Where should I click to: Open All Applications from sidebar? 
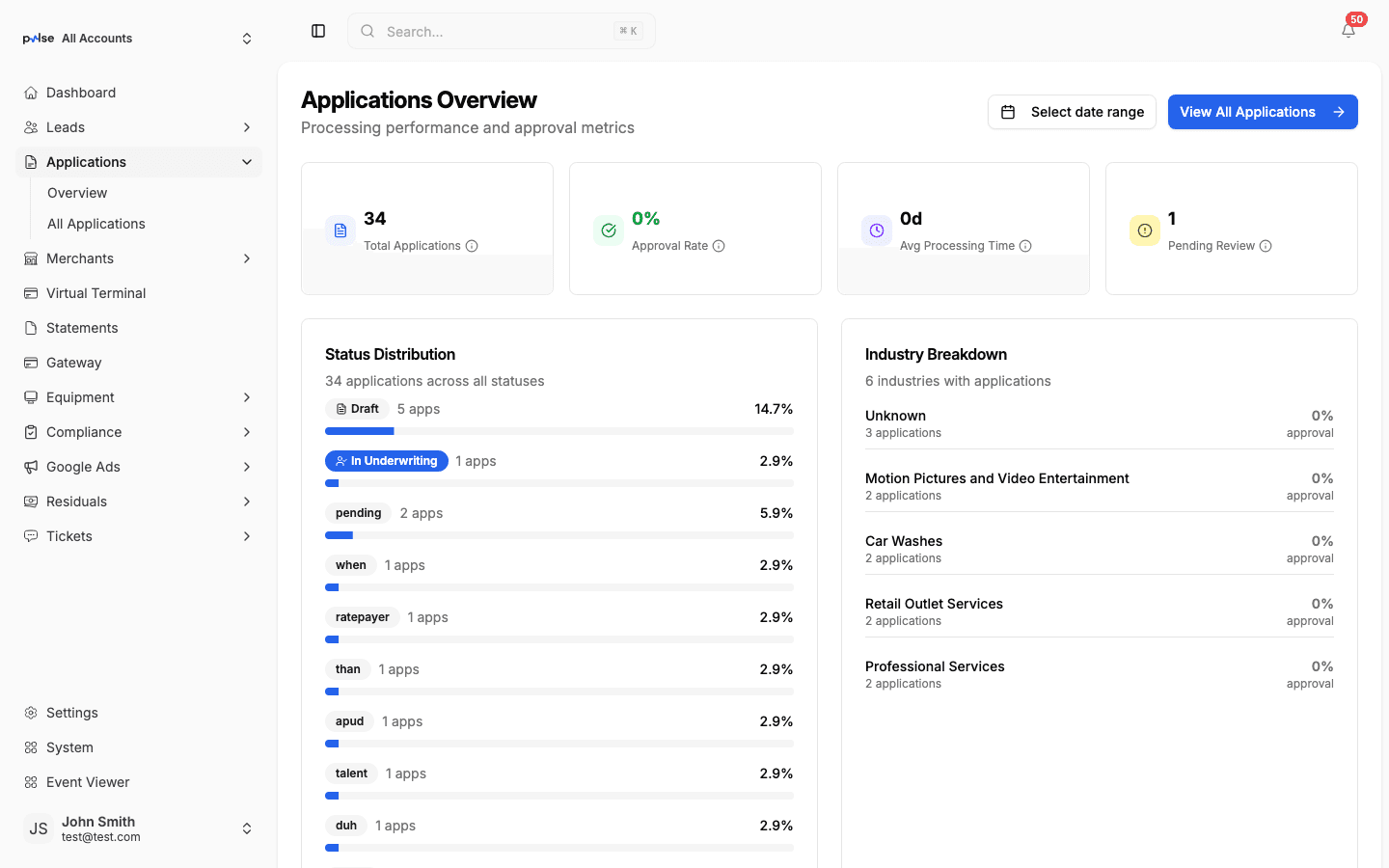pos(95,223)
